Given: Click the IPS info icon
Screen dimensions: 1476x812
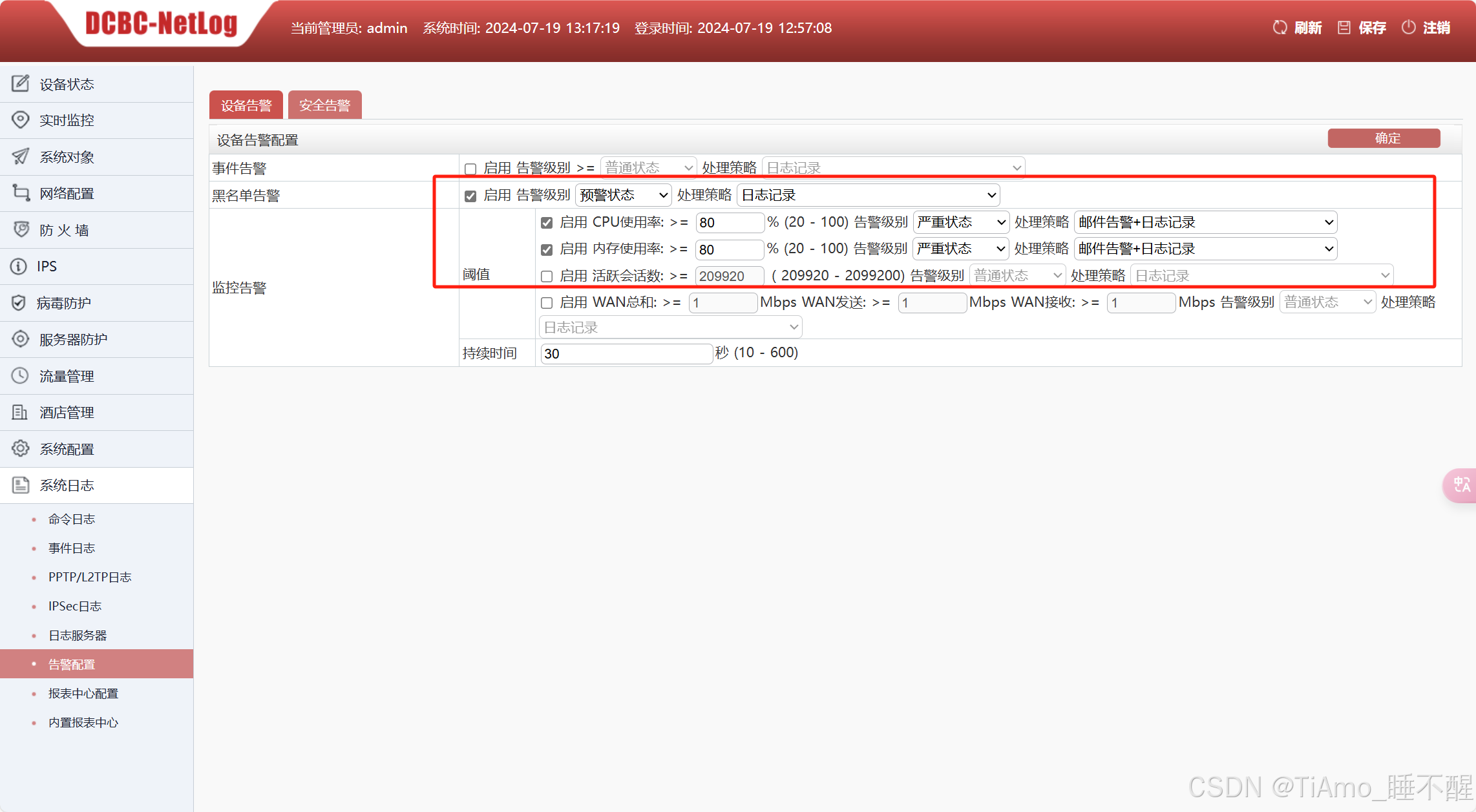Looking at the screenshot, I should click(x=19, y=266).
